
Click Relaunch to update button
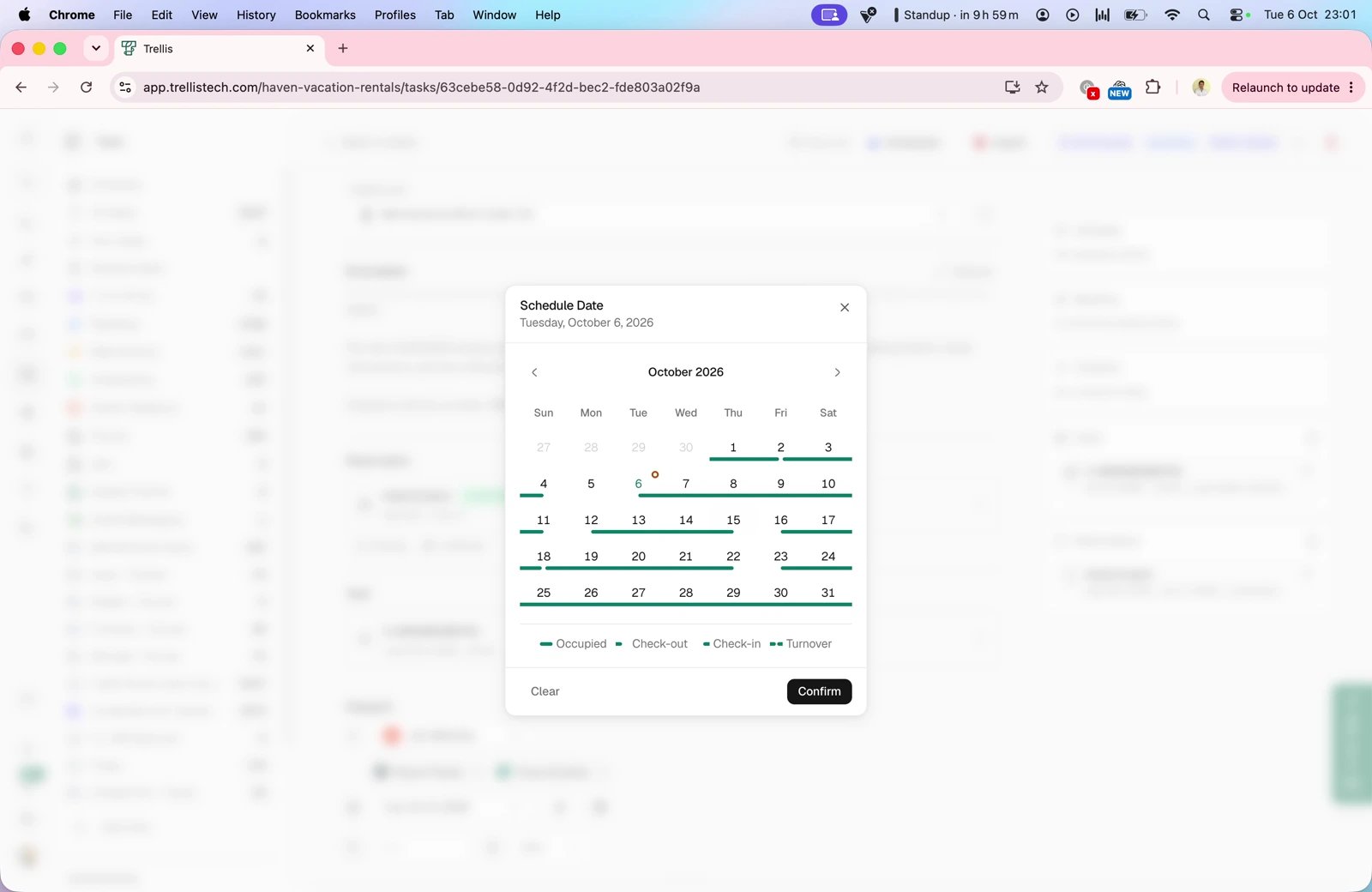click(x=1285, y=87)
